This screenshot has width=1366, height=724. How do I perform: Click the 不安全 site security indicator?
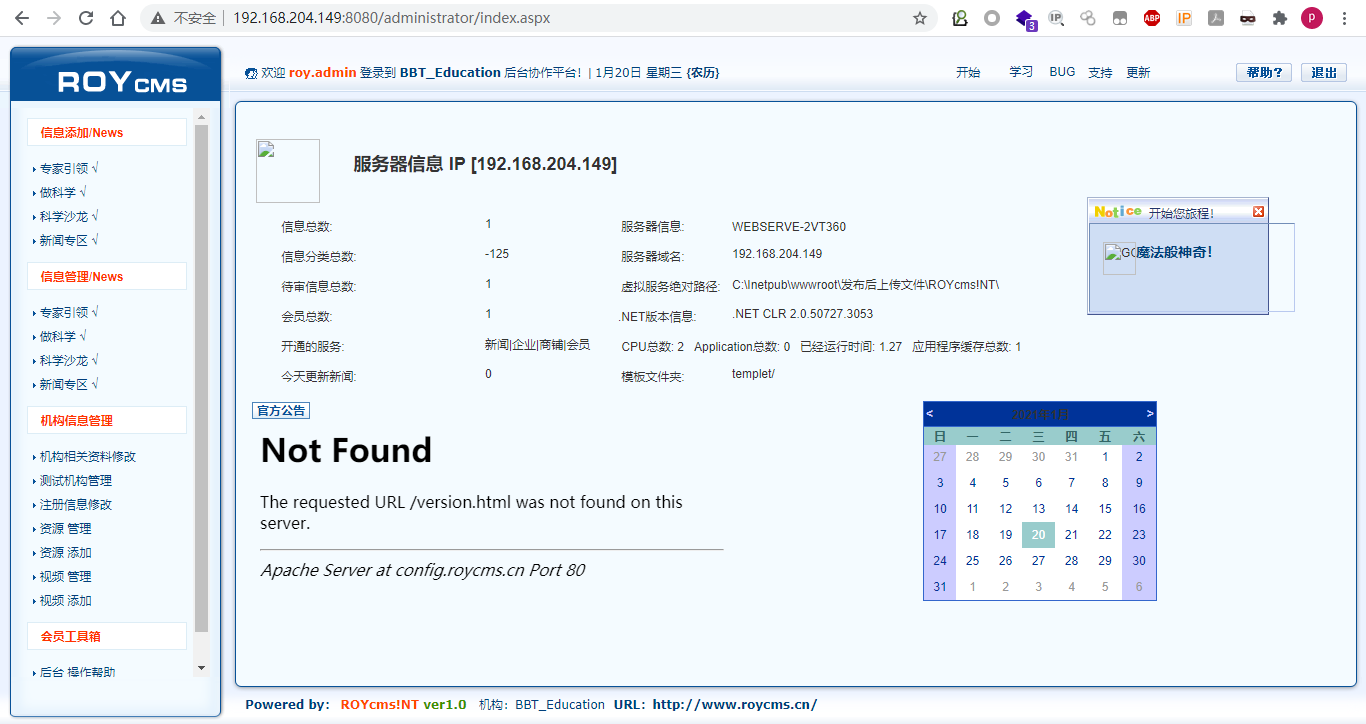click(188, 17)
